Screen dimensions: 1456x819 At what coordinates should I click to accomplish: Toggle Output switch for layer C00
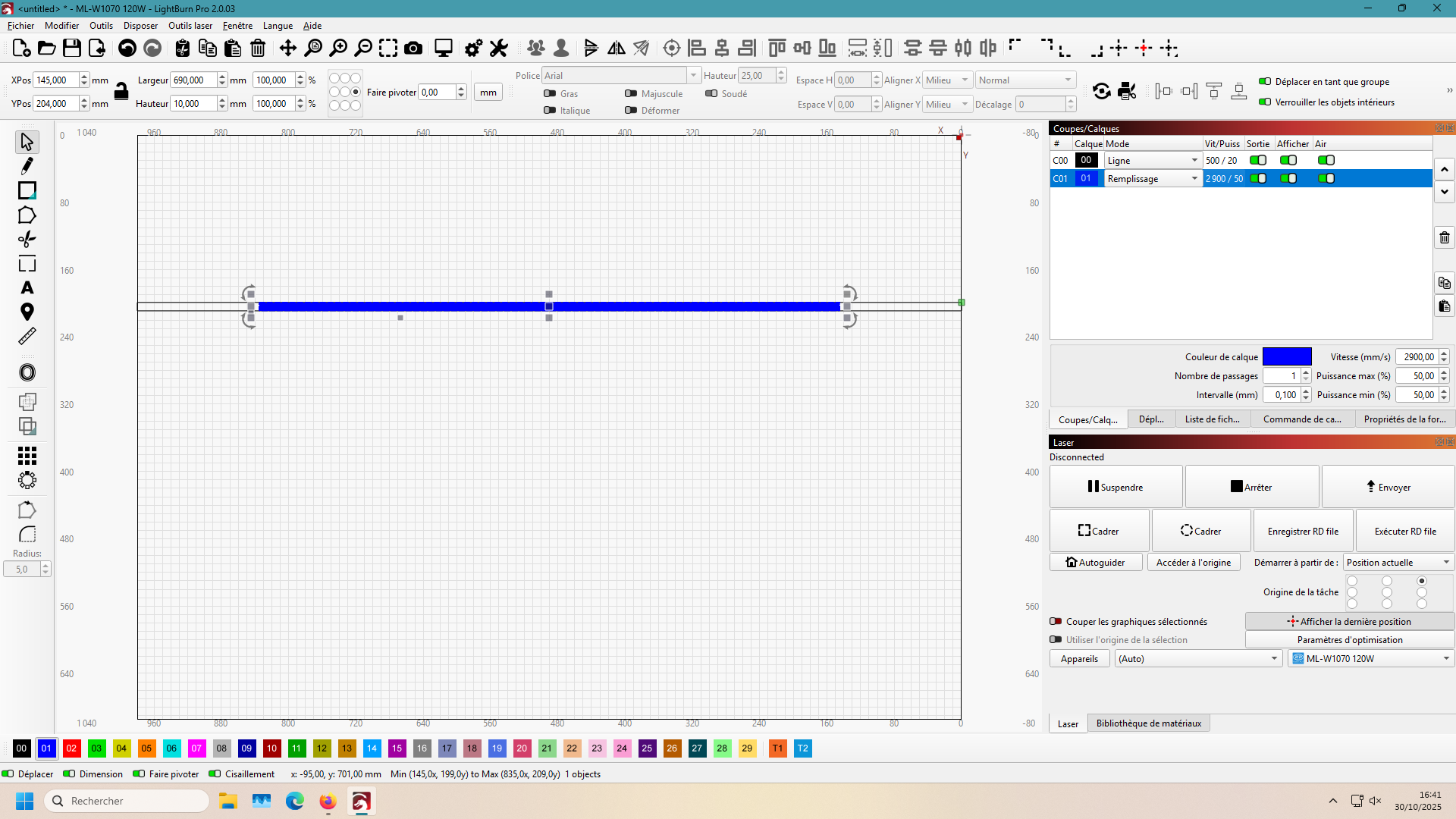coord(1258,160)
